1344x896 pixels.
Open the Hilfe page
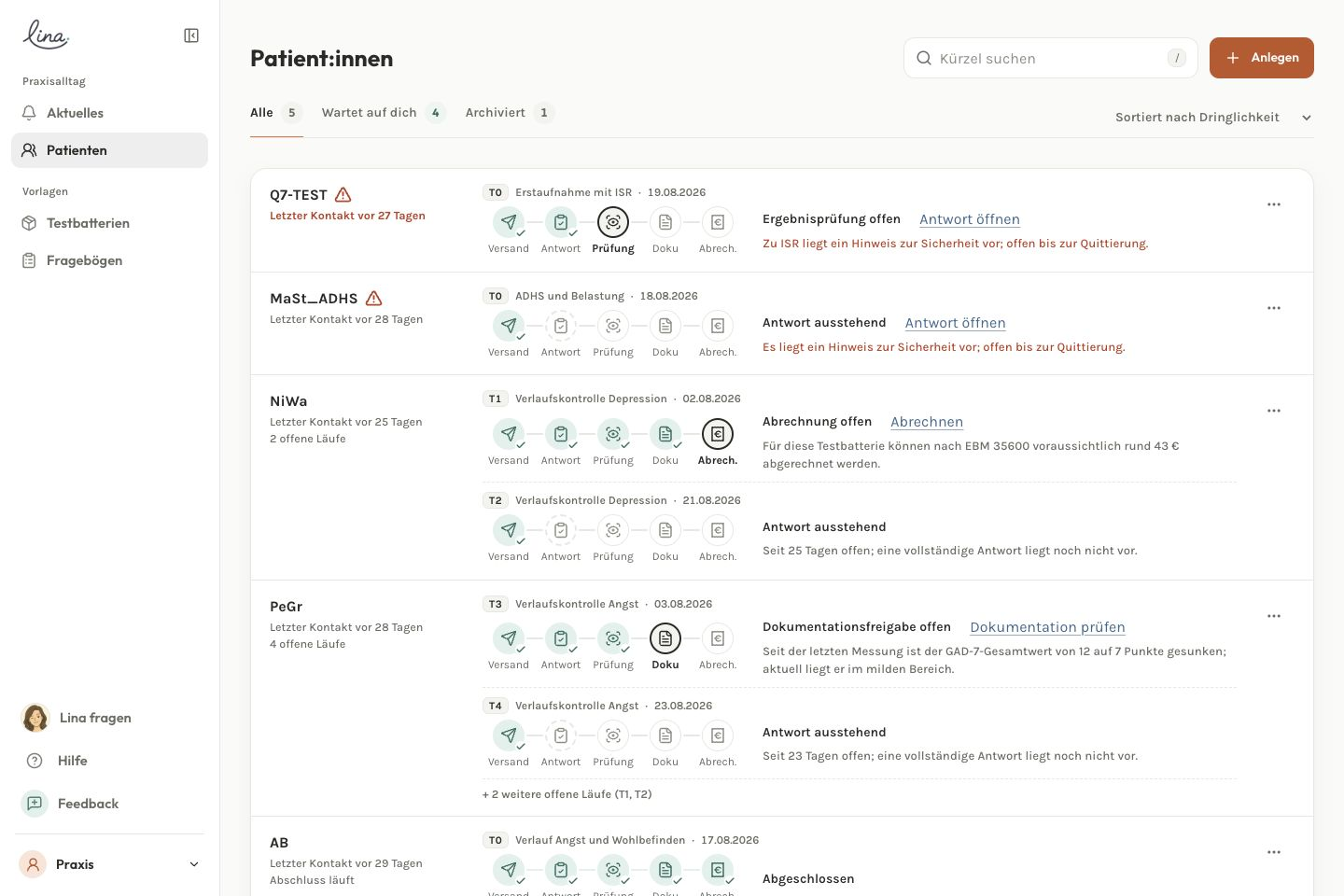coord(109,761)
